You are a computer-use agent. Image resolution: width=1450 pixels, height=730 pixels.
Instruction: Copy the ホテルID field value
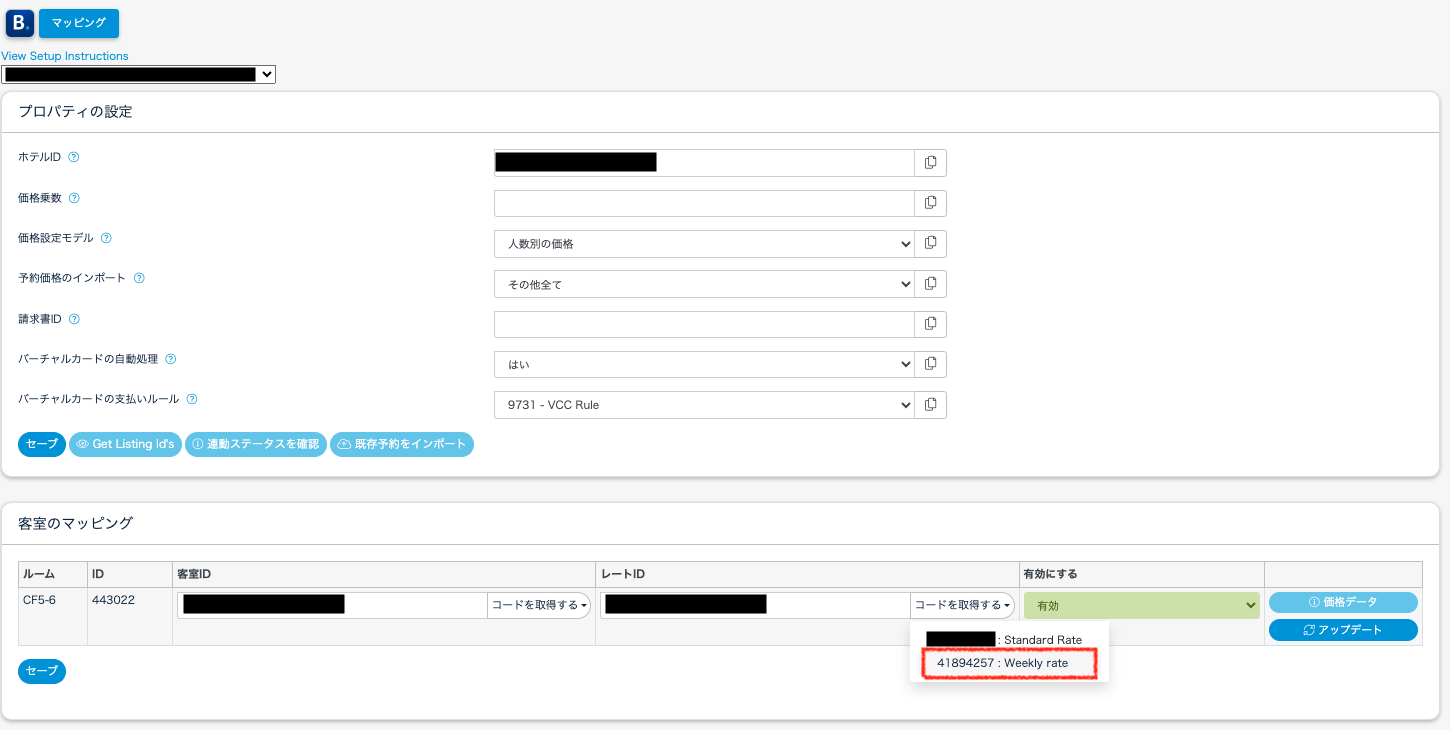point(930,163)
